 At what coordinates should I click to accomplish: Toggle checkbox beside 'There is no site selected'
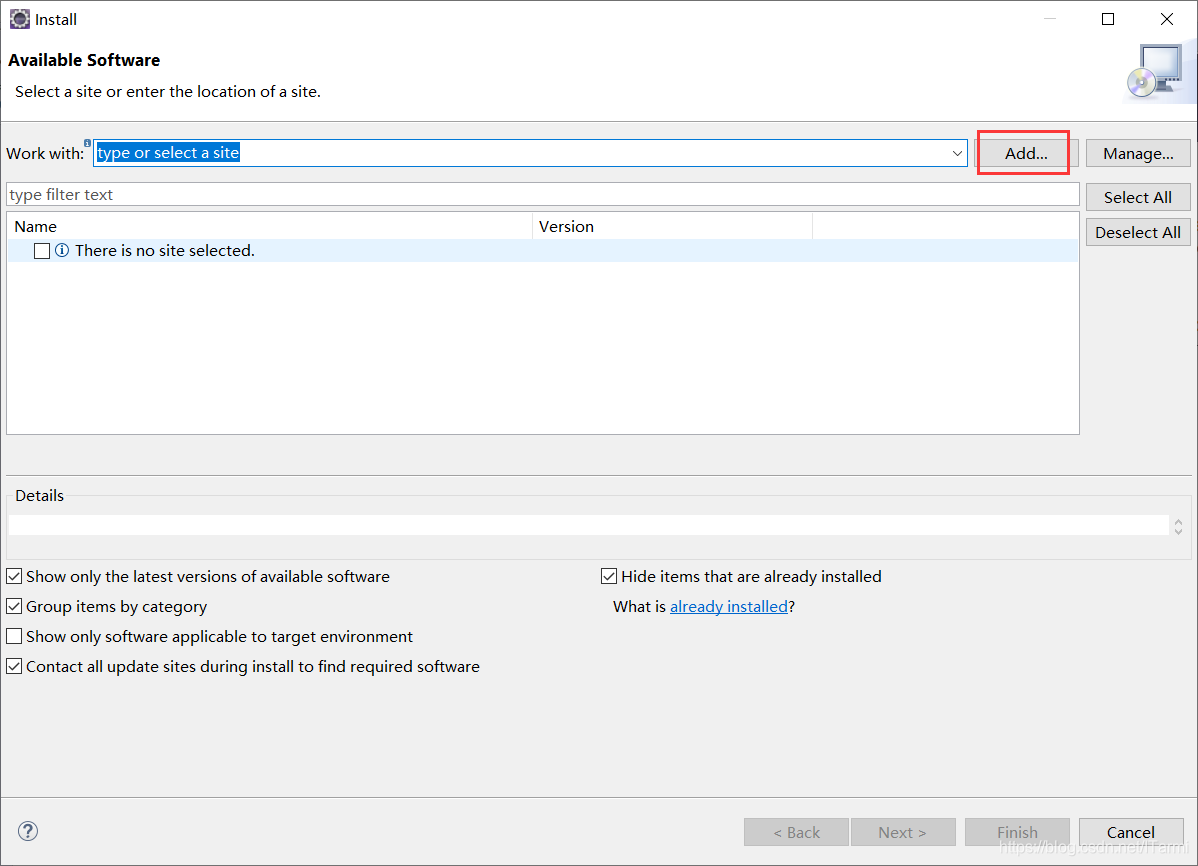tap(42, 251)
